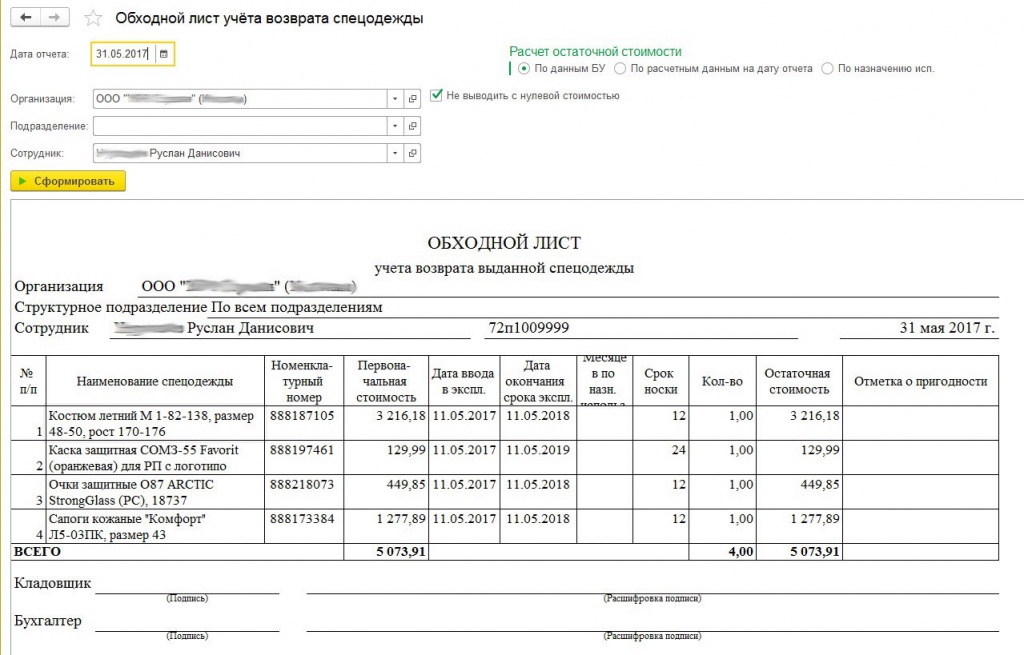The width and height of the screenshot is (1024, 655).
Task: Click the wear term 24 in the Каска row
Action: tap(679, 450)
